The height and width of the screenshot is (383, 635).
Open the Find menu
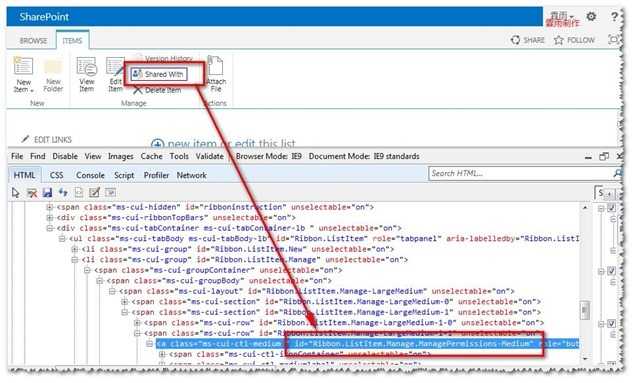pos(38,156)
